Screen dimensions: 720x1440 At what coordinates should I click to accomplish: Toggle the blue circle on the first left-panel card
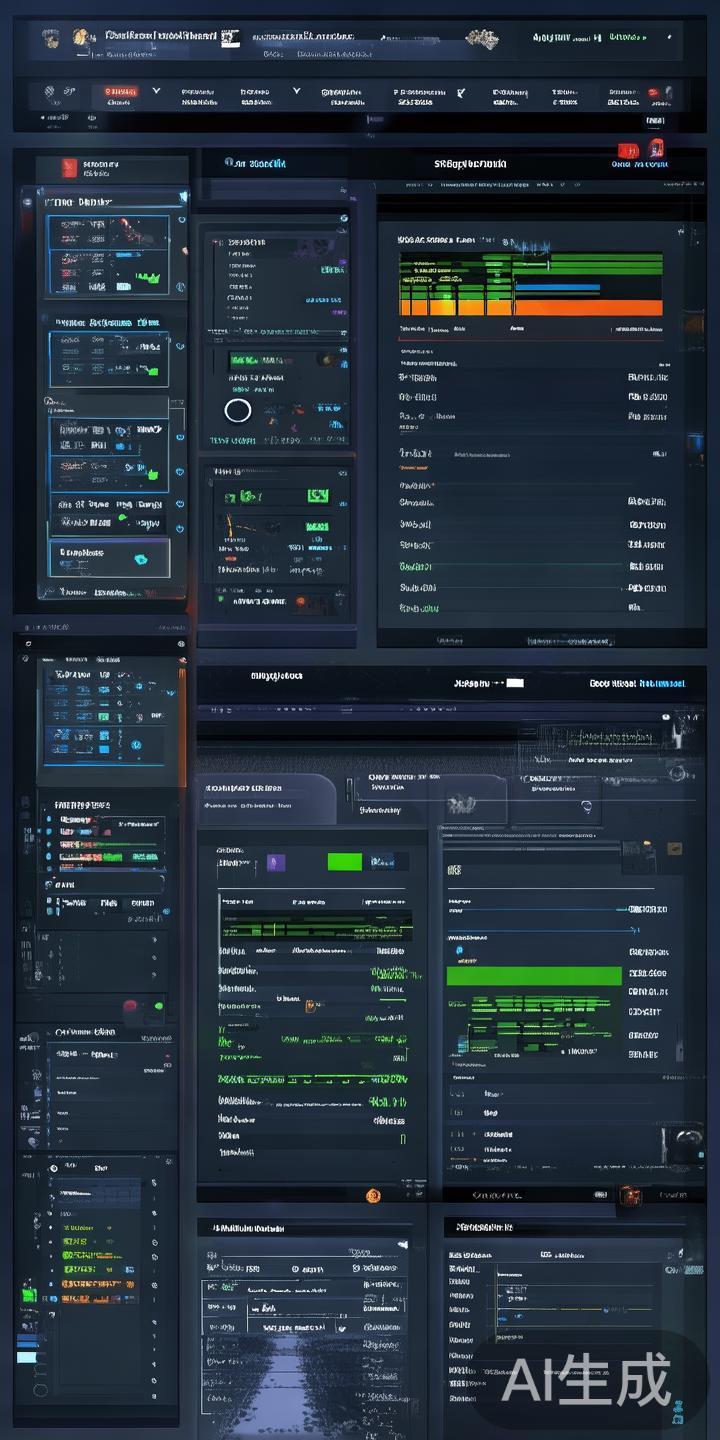(x=181, y=220)
